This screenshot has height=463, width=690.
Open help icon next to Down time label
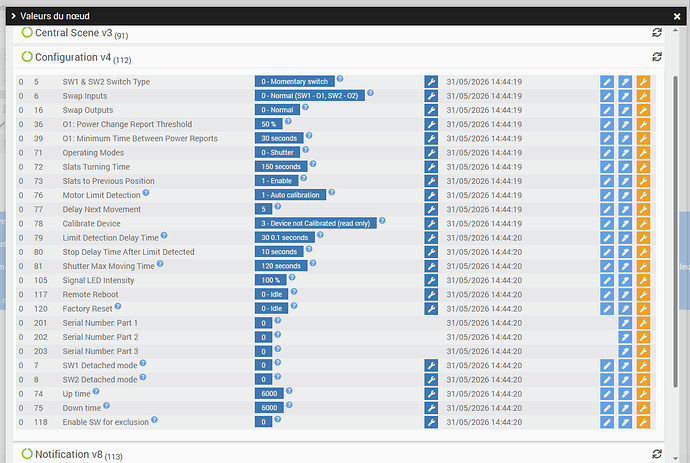point(106,405)
